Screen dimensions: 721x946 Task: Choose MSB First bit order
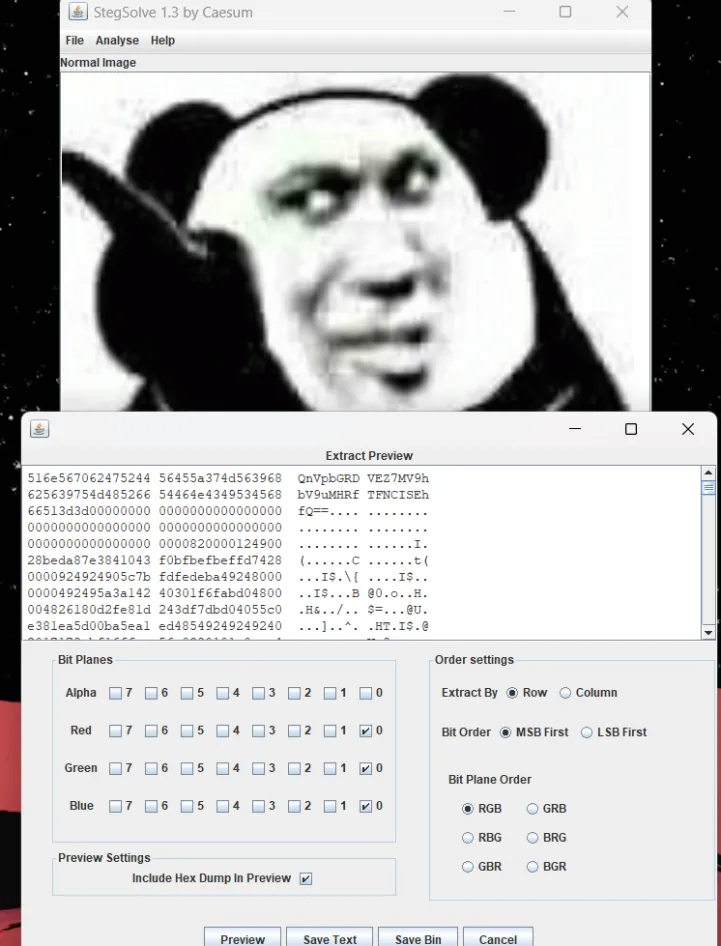506,732
